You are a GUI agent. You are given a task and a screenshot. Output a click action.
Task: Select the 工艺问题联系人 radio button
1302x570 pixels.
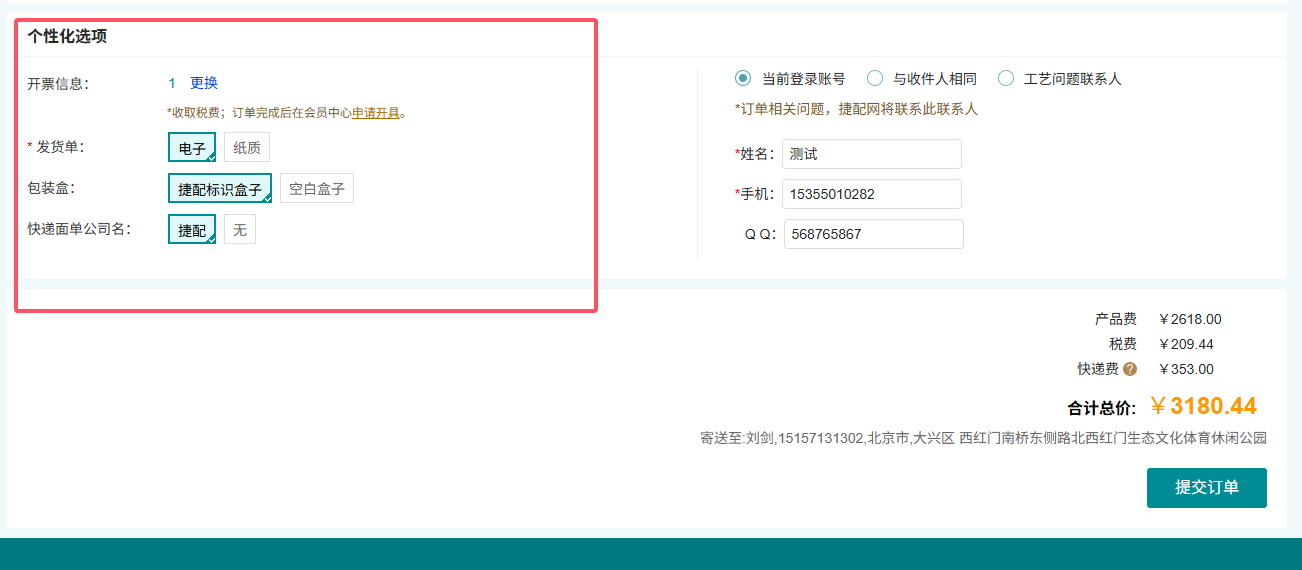1006,78
